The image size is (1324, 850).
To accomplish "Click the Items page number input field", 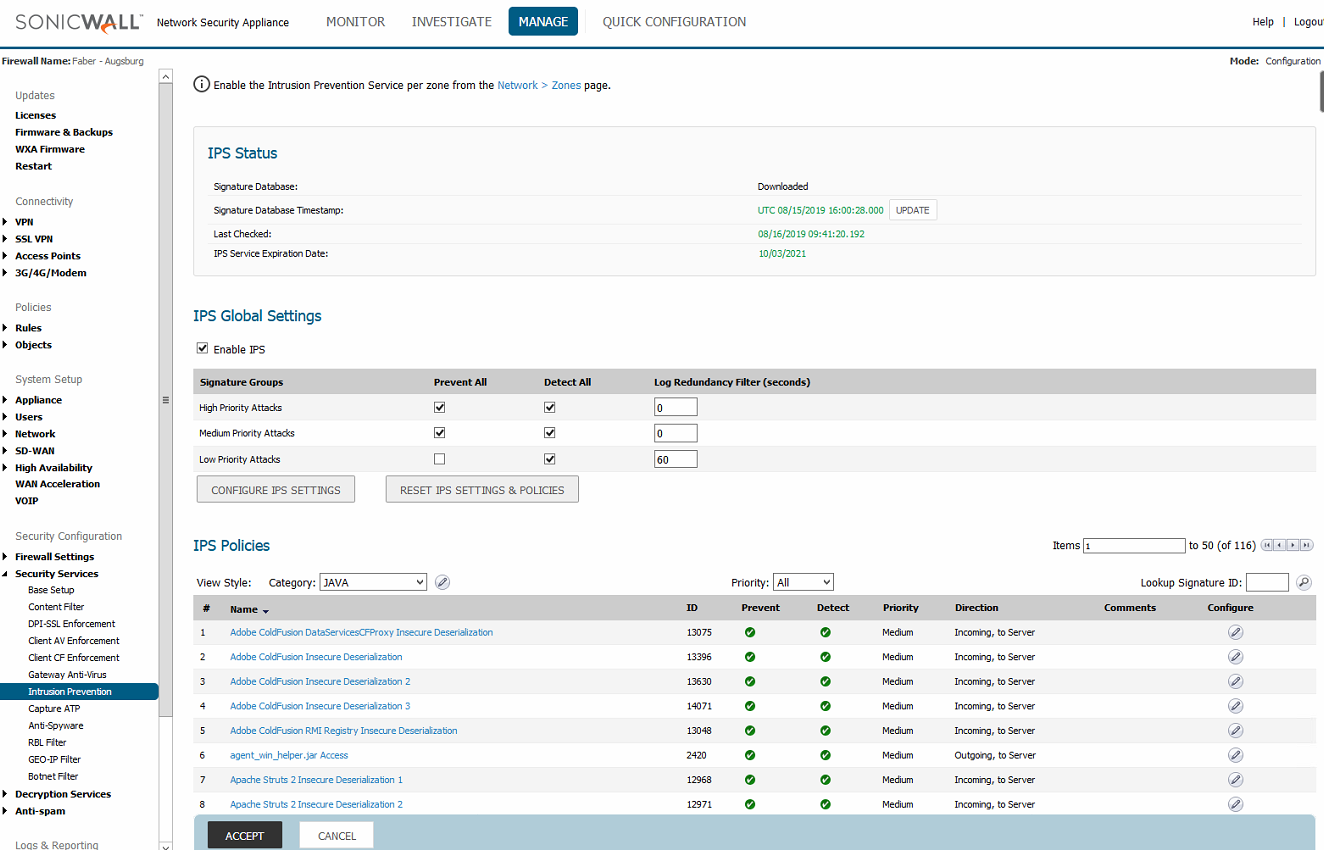I will [x=1134, y=546].
